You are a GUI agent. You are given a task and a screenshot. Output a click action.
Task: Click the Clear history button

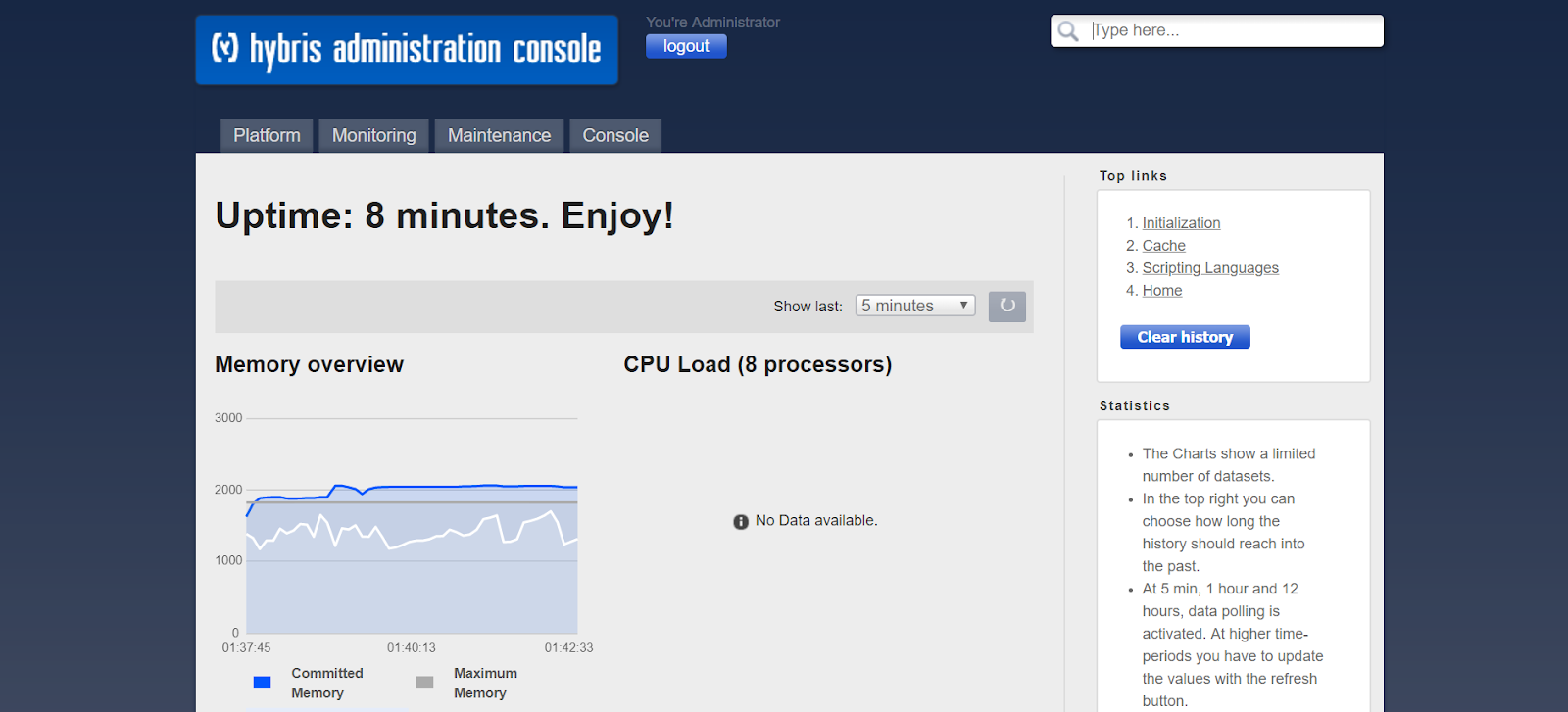[x=1185, y=337]
